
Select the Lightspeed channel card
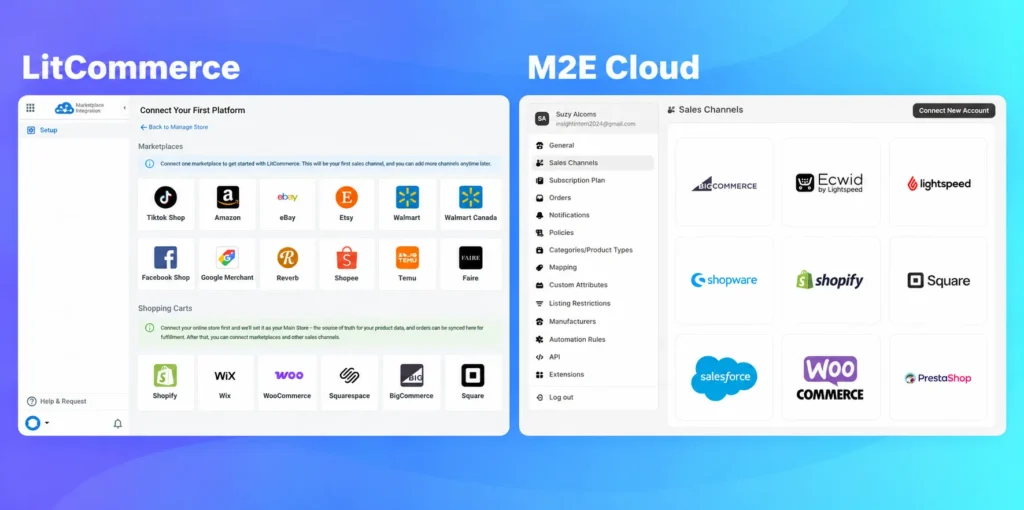[938, 182]
